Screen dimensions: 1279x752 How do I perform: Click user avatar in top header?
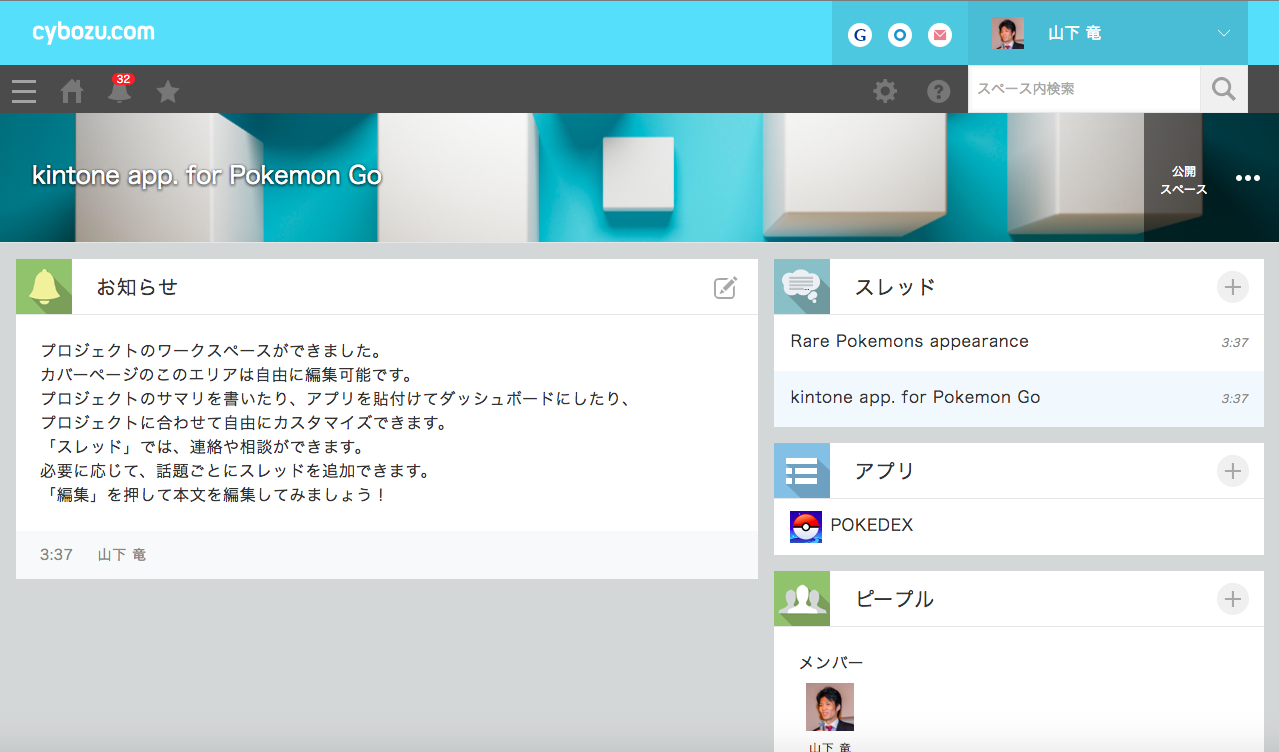1008,33
